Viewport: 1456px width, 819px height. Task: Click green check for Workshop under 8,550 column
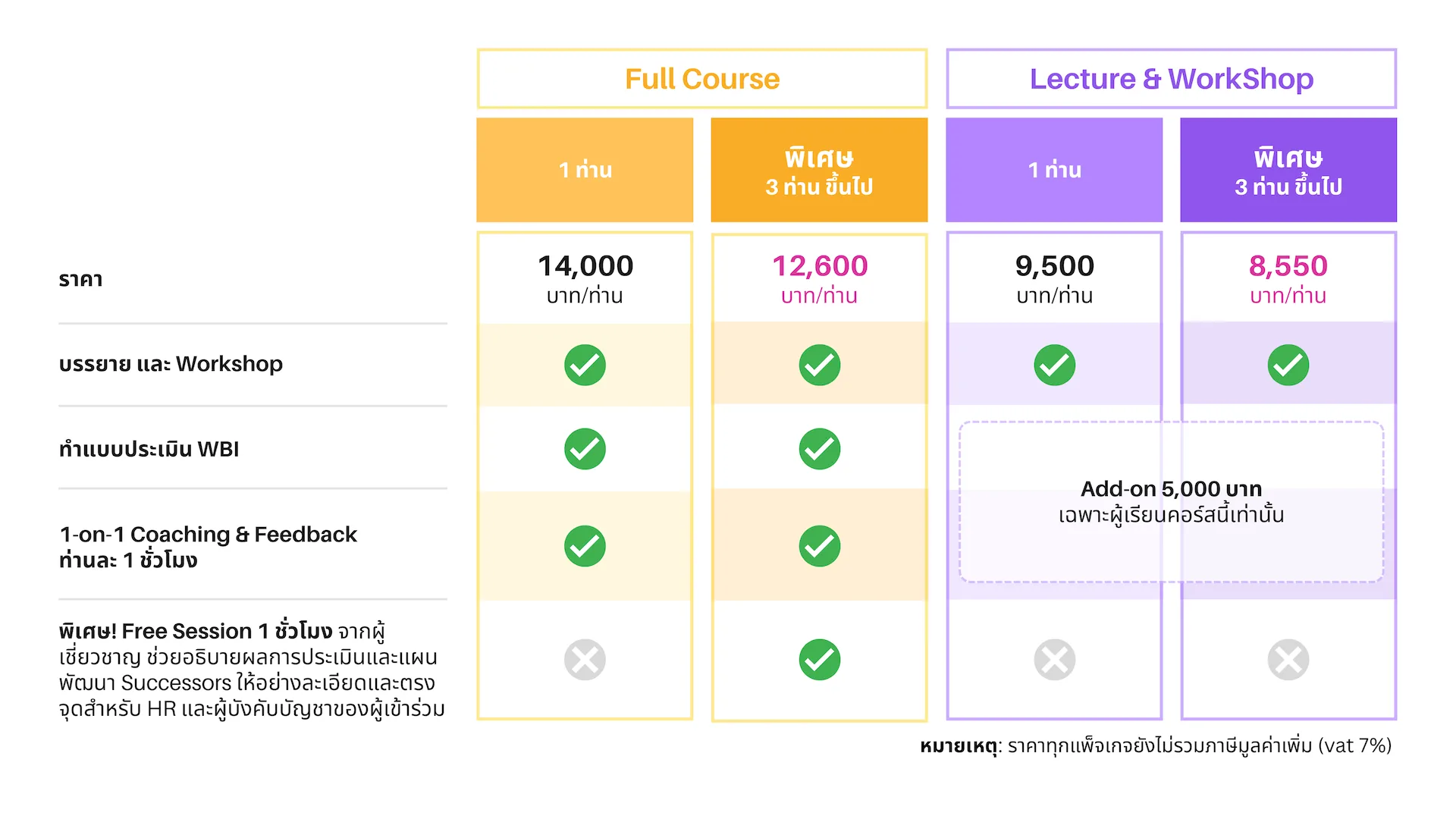click(x=1288, y=365)
